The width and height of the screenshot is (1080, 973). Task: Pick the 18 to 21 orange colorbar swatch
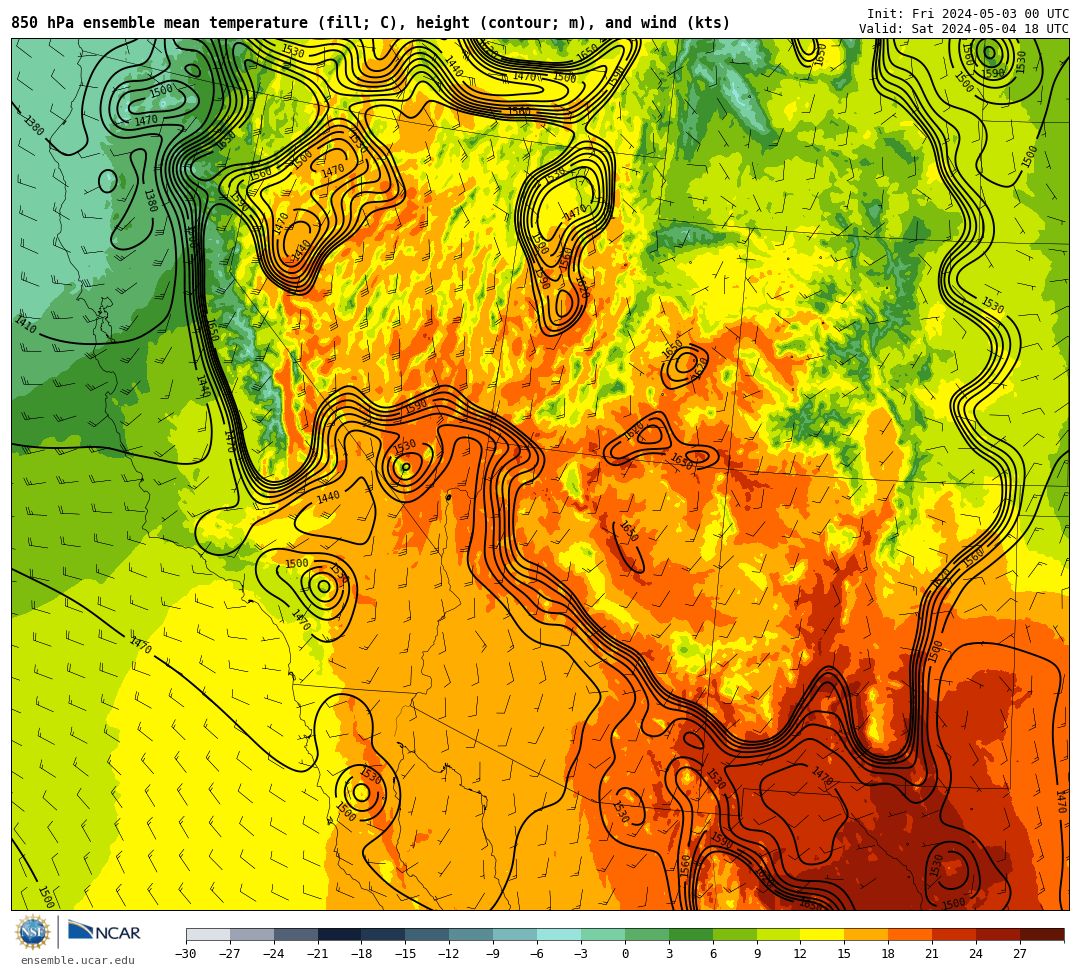(911, 934)
